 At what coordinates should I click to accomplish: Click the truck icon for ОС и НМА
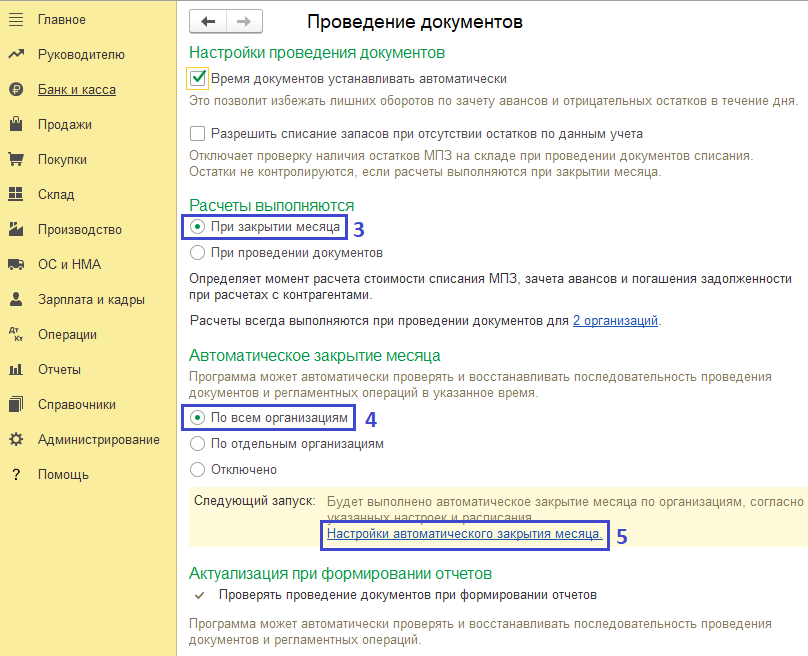click(x=16, y=265)
